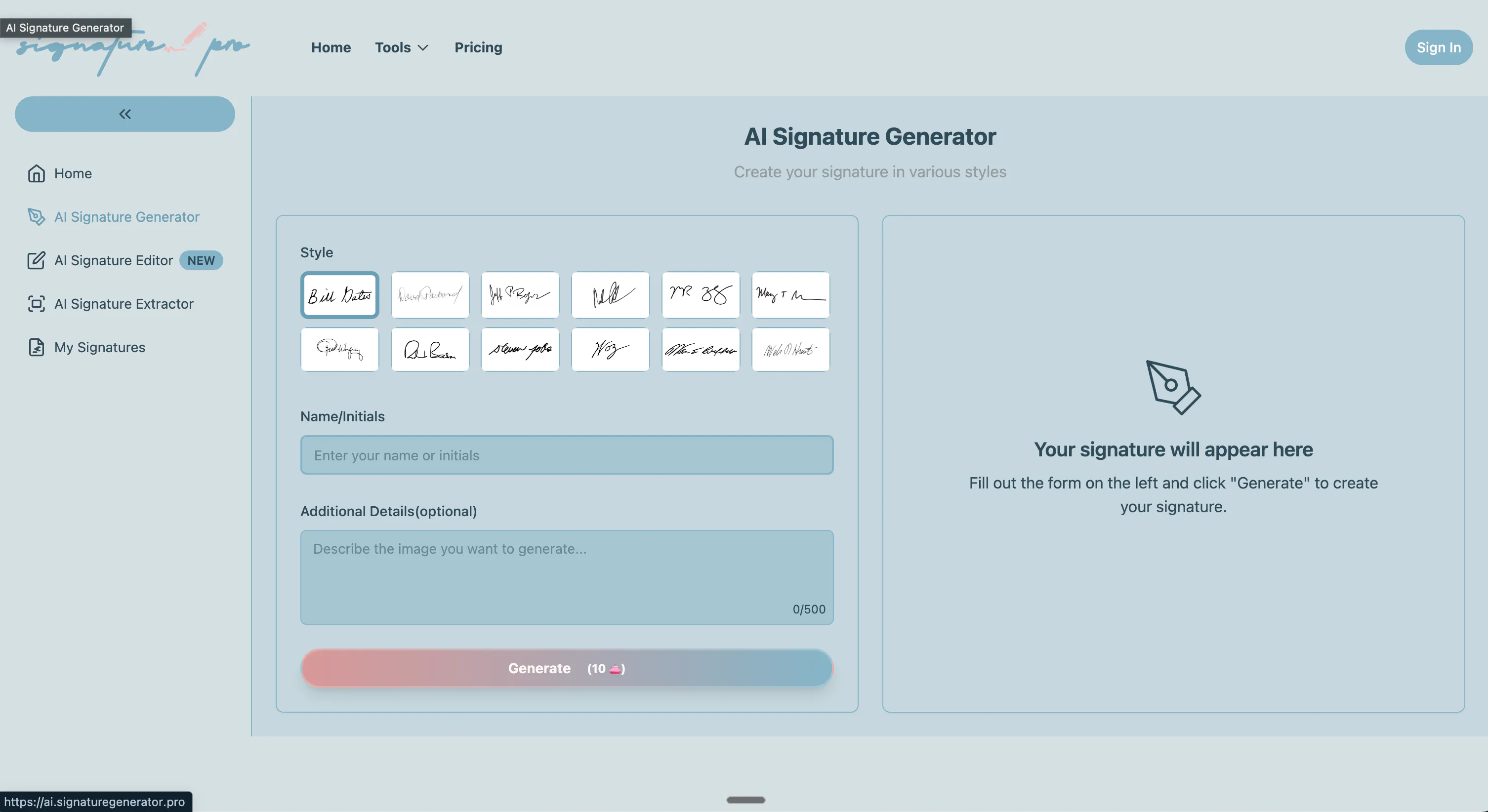The height and width of the screenshot is (812, 1488).
Task: Open Home in the top navigation
Action: point(331,47)
